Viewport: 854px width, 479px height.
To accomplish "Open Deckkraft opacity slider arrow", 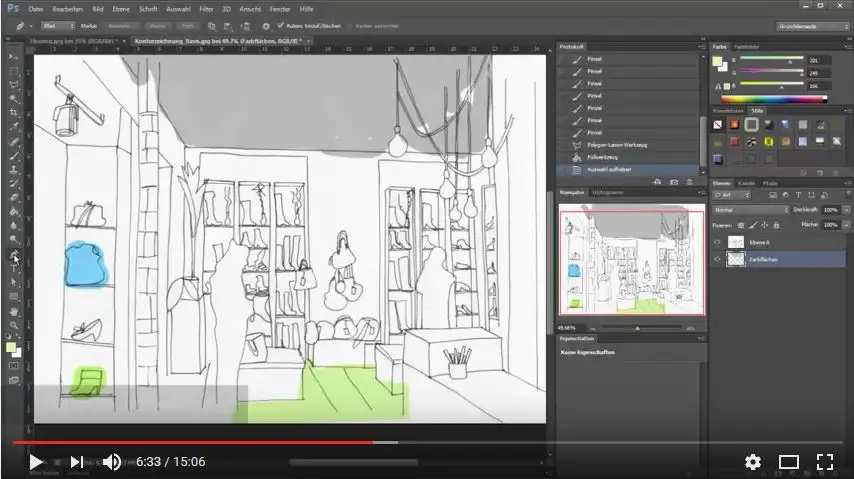I will [846, 210].
